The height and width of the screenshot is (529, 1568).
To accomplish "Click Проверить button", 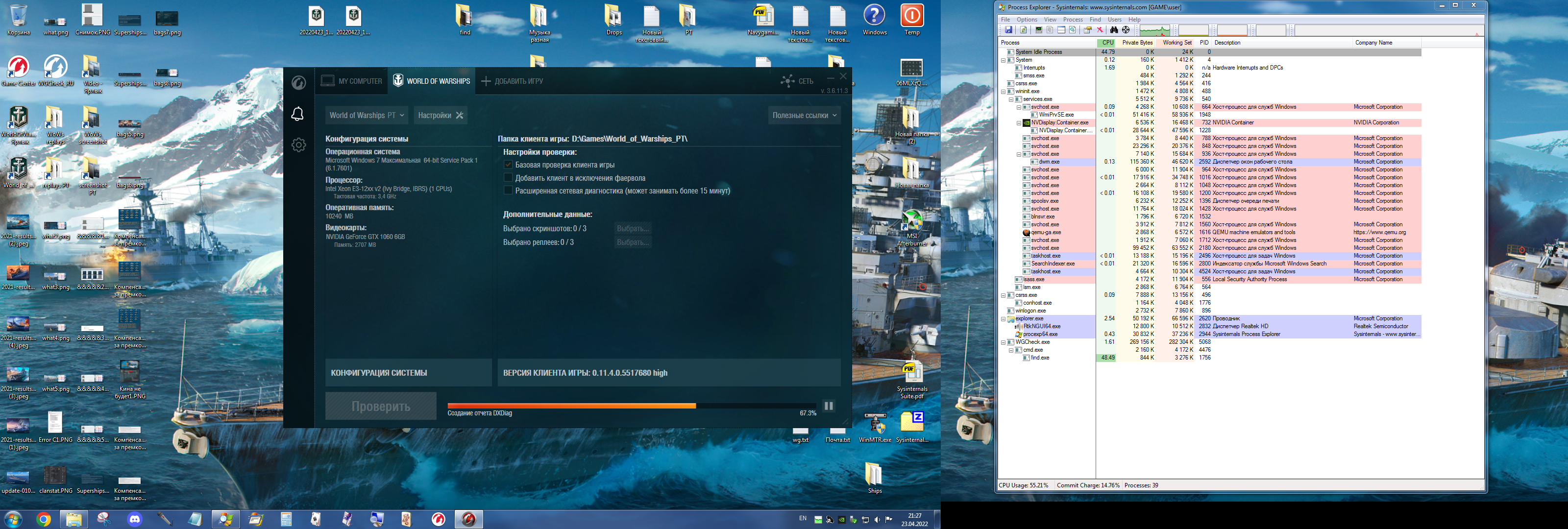I will click(x=380, y=406).
